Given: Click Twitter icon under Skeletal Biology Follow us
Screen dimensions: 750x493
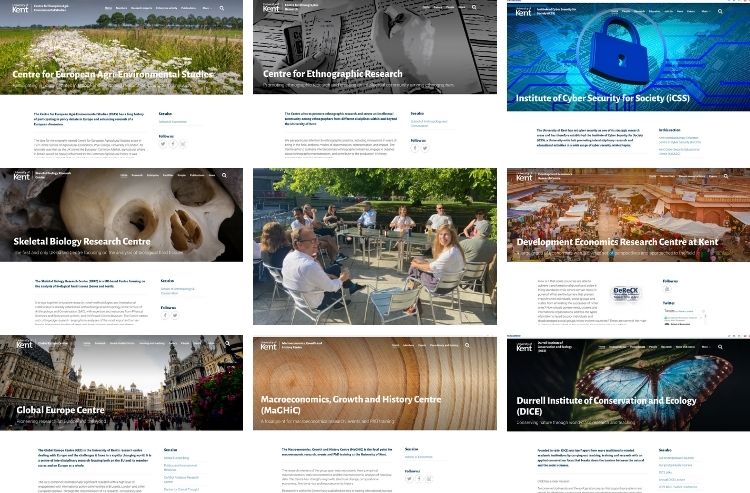Looking at the screenshot, I should click(x=175, y=316).
